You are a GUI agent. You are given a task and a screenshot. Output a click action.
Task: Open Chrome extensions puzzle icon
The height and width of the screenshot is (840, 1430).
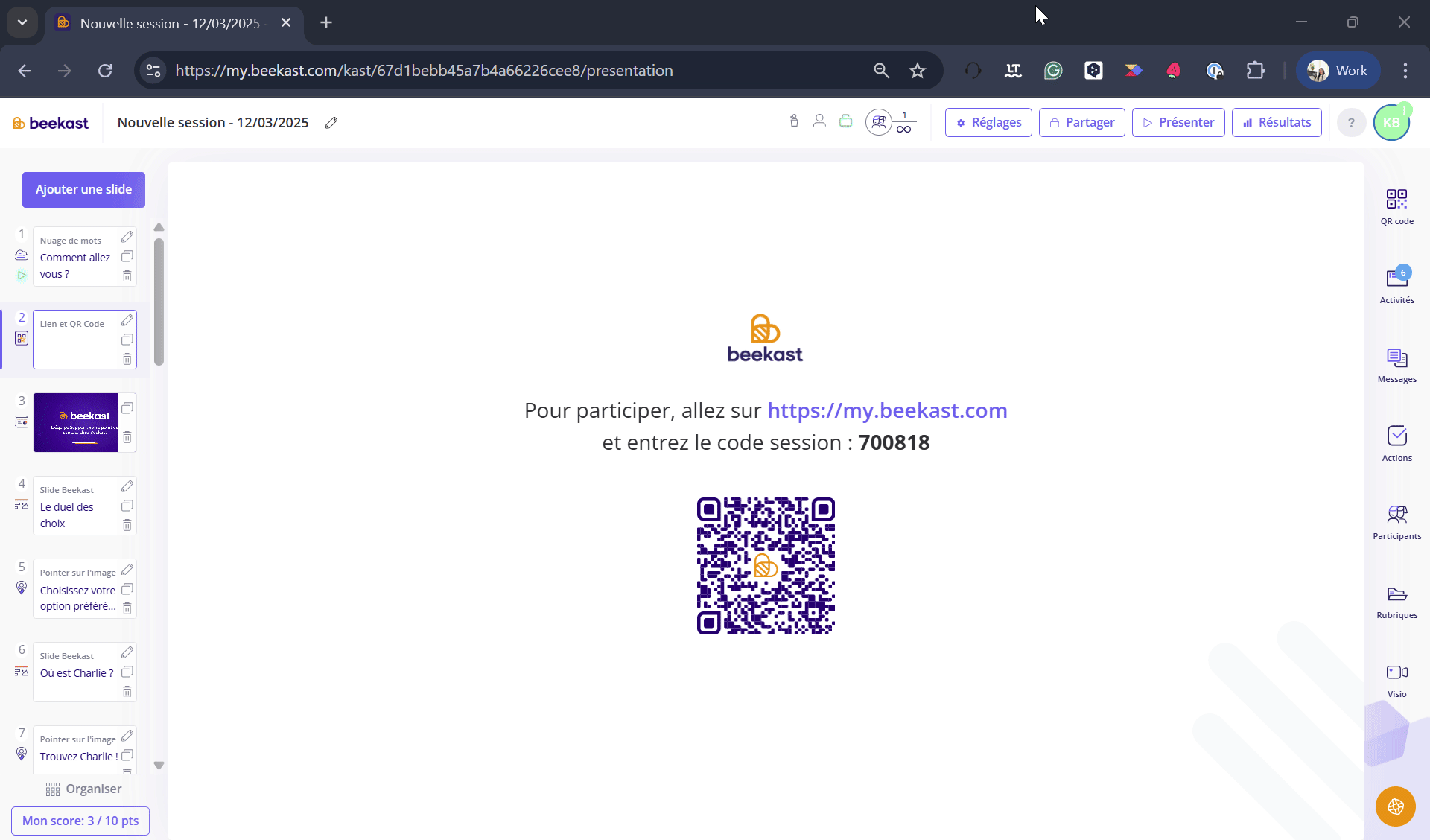tap(1256, 71)
